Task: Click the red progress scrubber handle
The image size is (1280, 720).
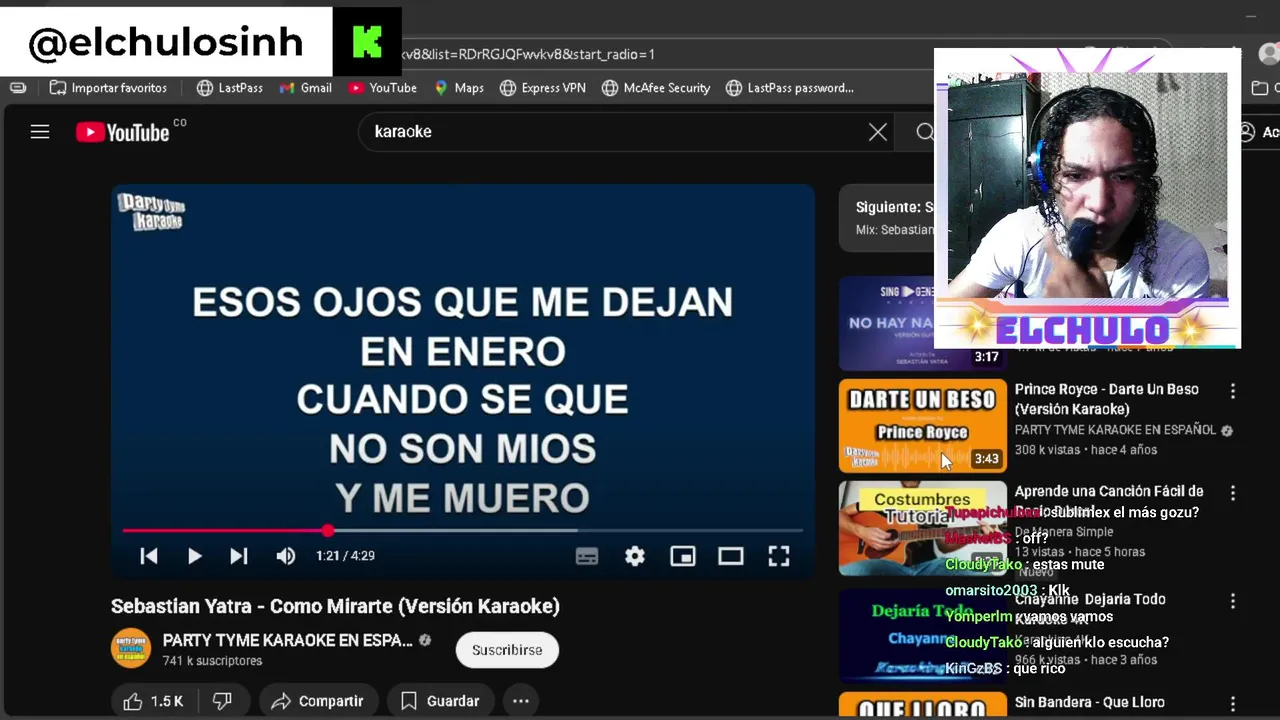Action: click(x=328, y=530)
